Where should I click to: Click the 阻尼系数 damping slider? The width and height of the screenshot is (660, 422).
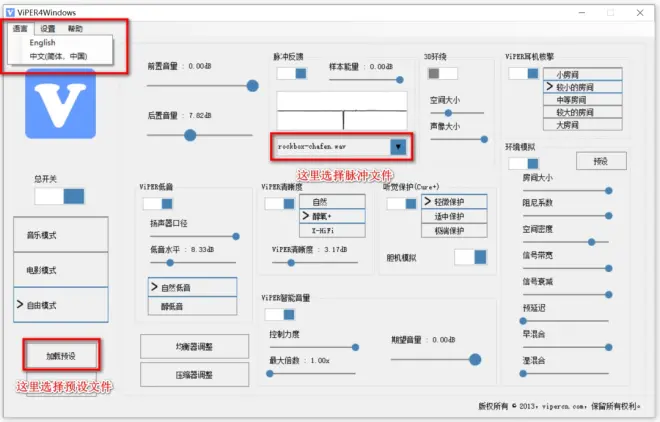pos(566,216)
